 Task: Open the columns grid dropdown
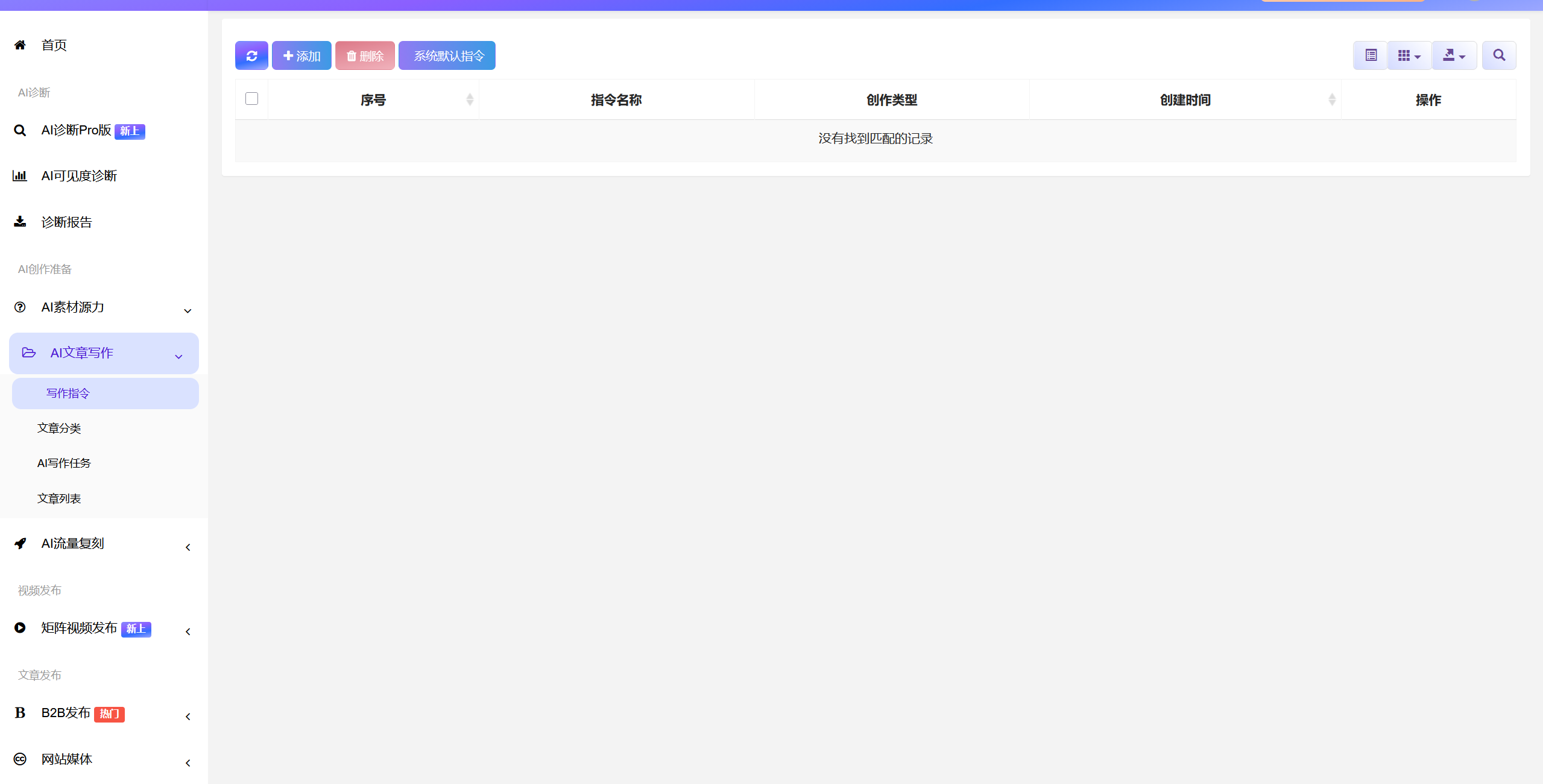coord(1409,55)
